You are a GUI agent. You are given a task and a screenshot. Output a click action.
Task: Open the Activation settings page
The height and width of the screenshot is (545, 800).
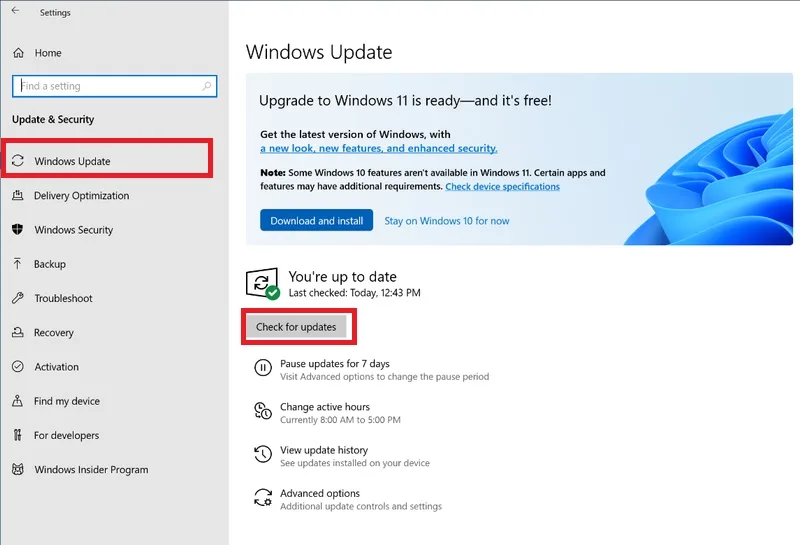tap(57, 366)
